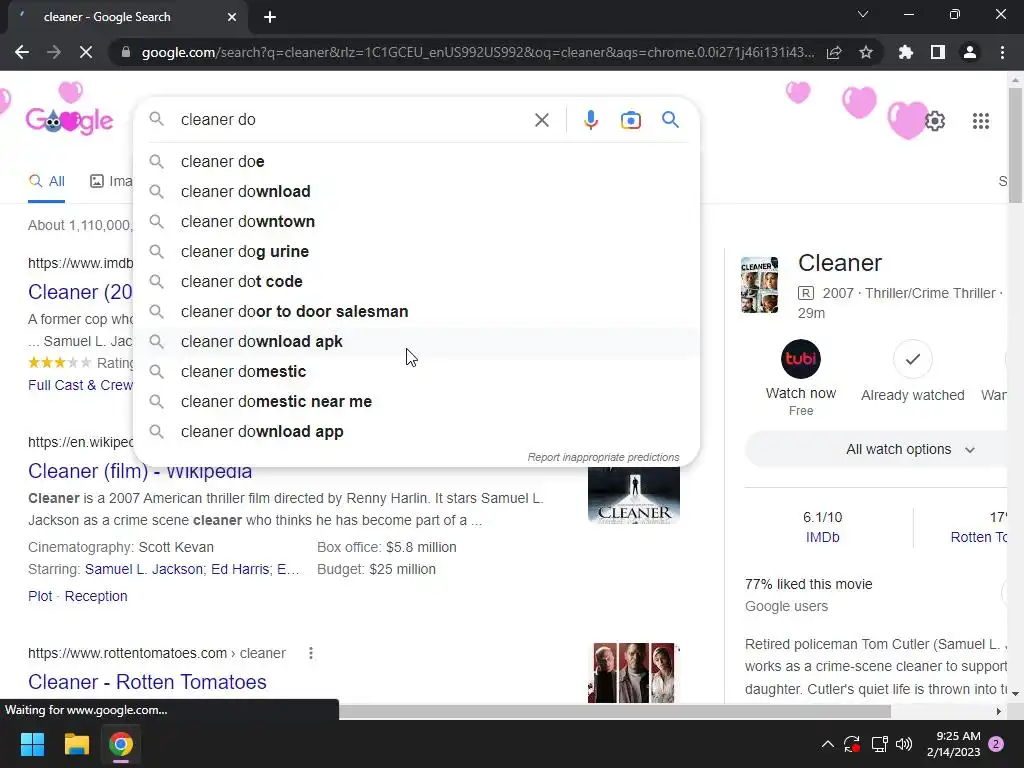Image resolution: width=1024 pixels, height=768 pixels.
Task: Click the Chrome taskbar icon
Action: pyautogui.click(x=121, y=744)
